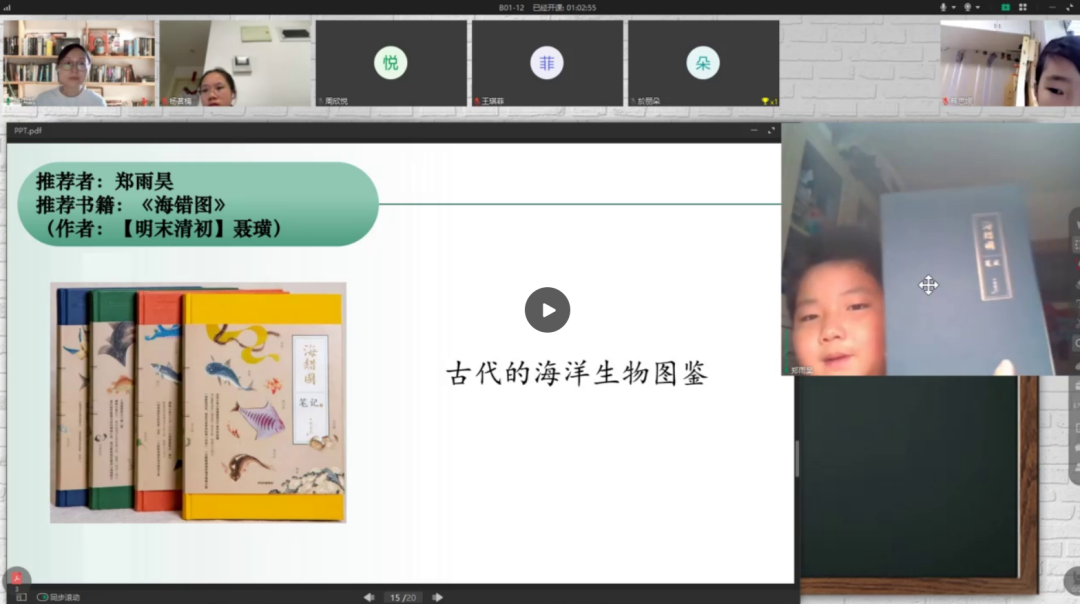
Task: Minimize the PPT.pdf document panel
Action: point(754,130)
